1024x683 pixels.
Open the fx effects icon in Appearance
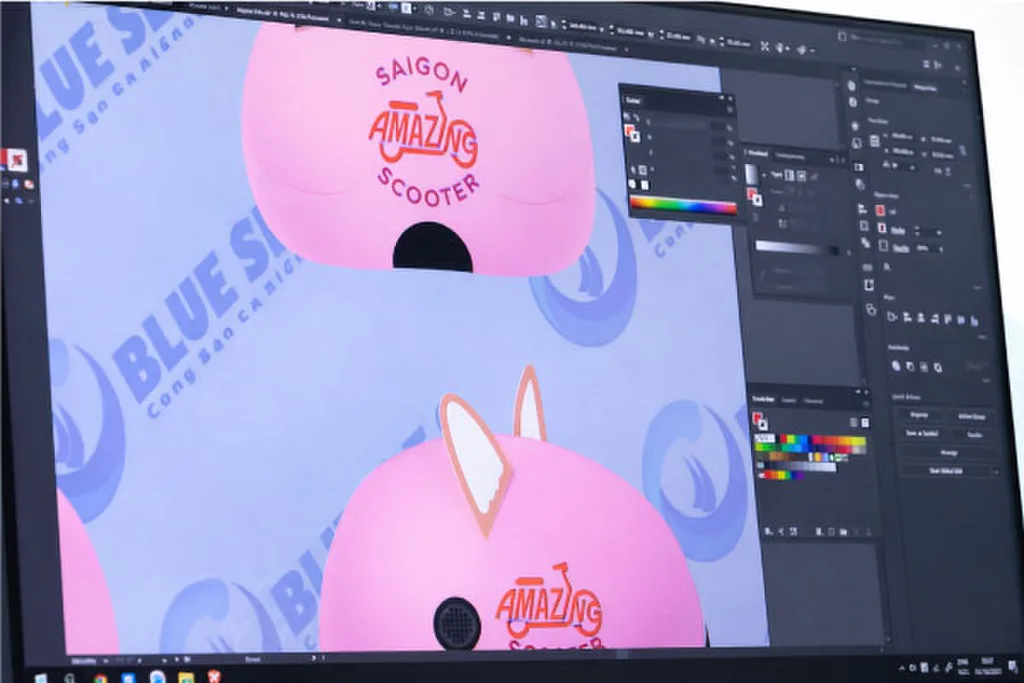[x=888, y=266]
